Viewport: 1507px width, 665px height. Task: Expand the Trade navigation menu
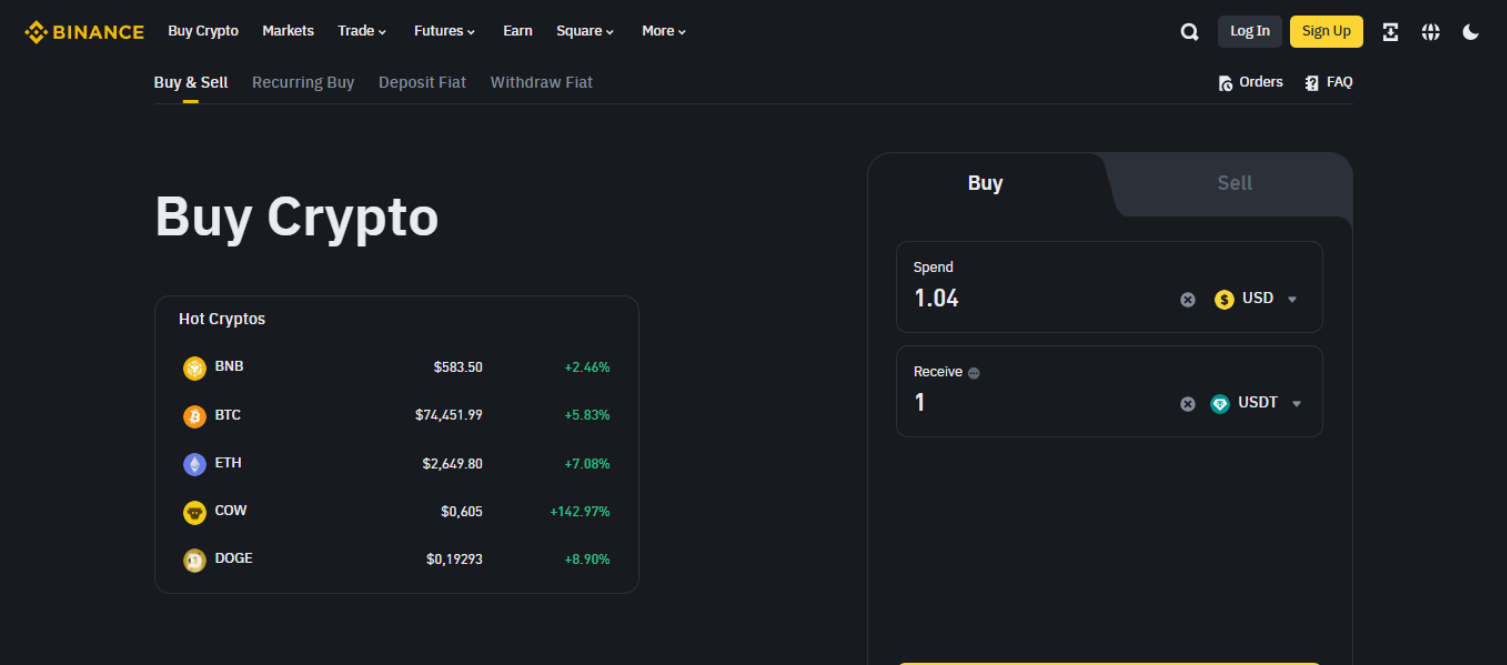click(x=361, y=31)
